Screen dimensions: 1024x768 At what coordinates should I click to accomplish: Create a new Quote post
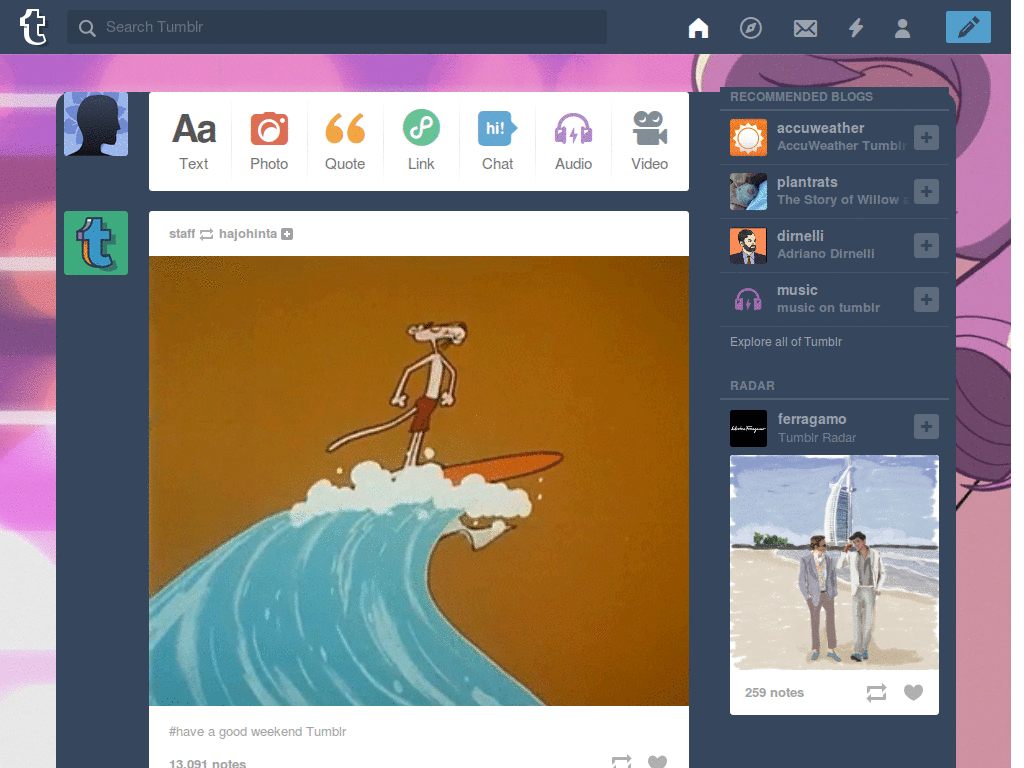click(345, 141)
